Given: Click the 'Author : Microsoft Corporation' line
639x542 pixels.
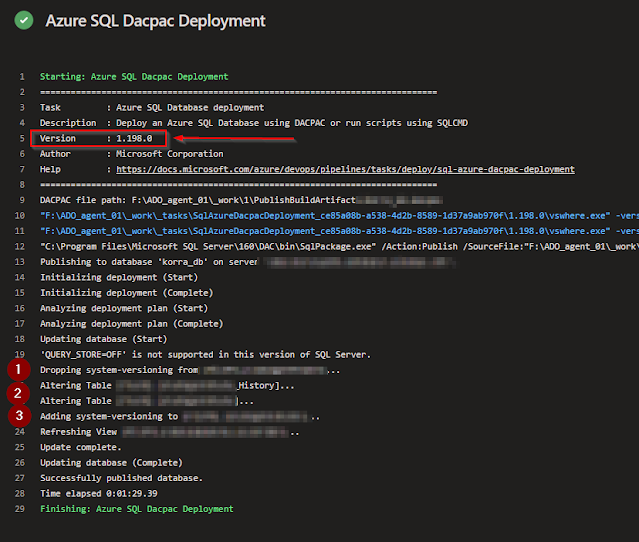Looking at the screenshot, I should pyautogui.click(x=131, y=154).
